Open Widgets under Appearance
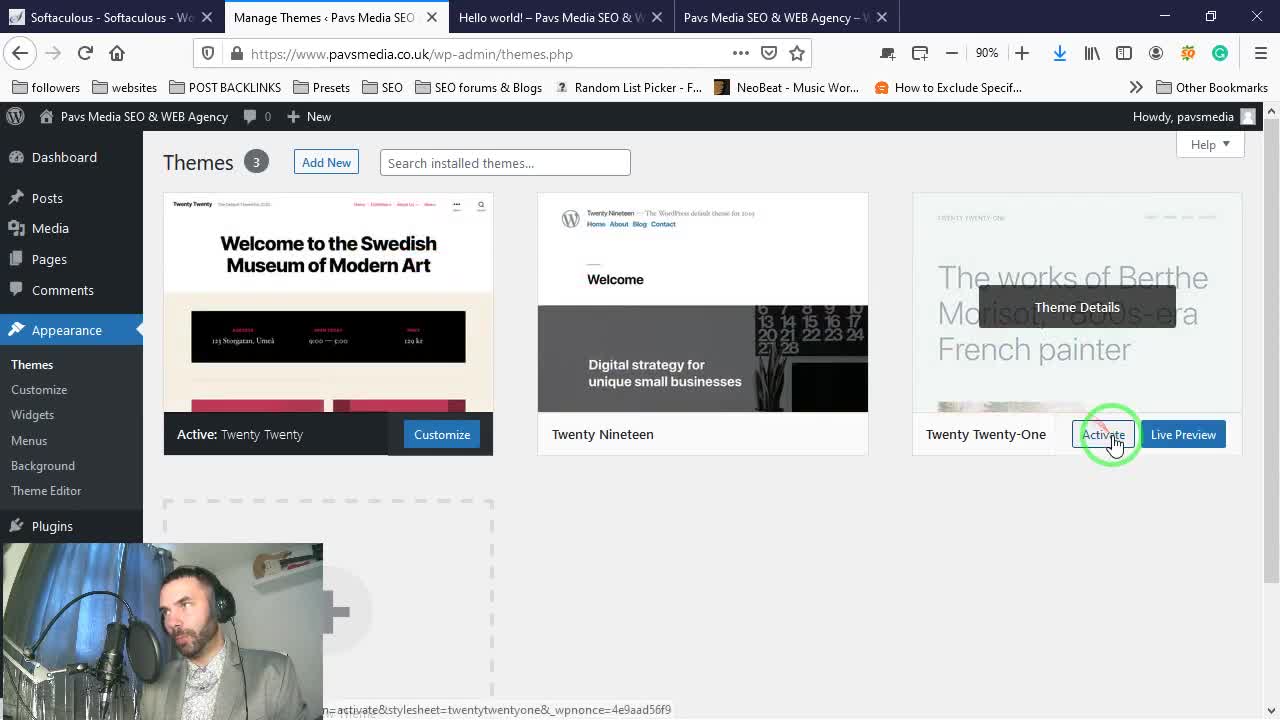 point(32,415)
